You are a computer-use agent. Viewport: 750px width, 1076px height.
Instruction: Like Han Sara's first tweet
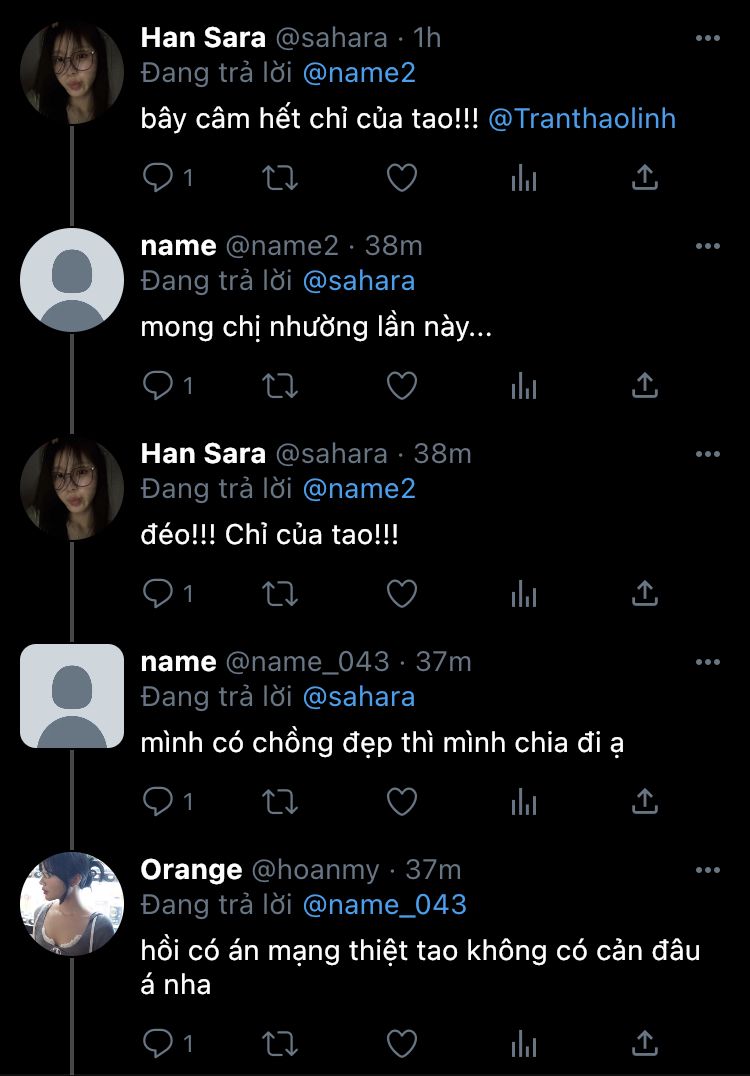coord(401,178)
